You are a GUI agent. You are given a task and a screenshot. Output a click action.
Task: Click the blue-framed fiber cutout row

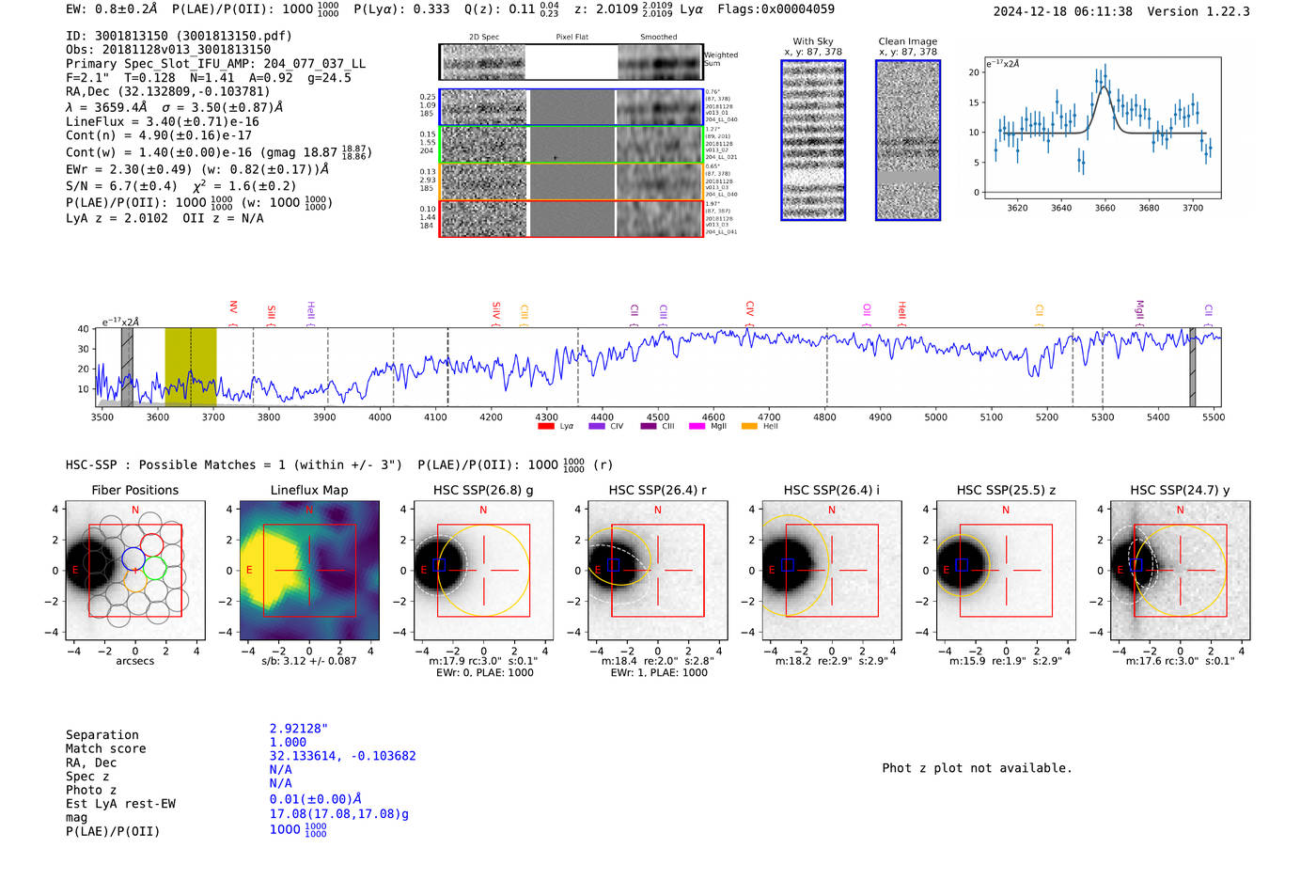[571, 107]
